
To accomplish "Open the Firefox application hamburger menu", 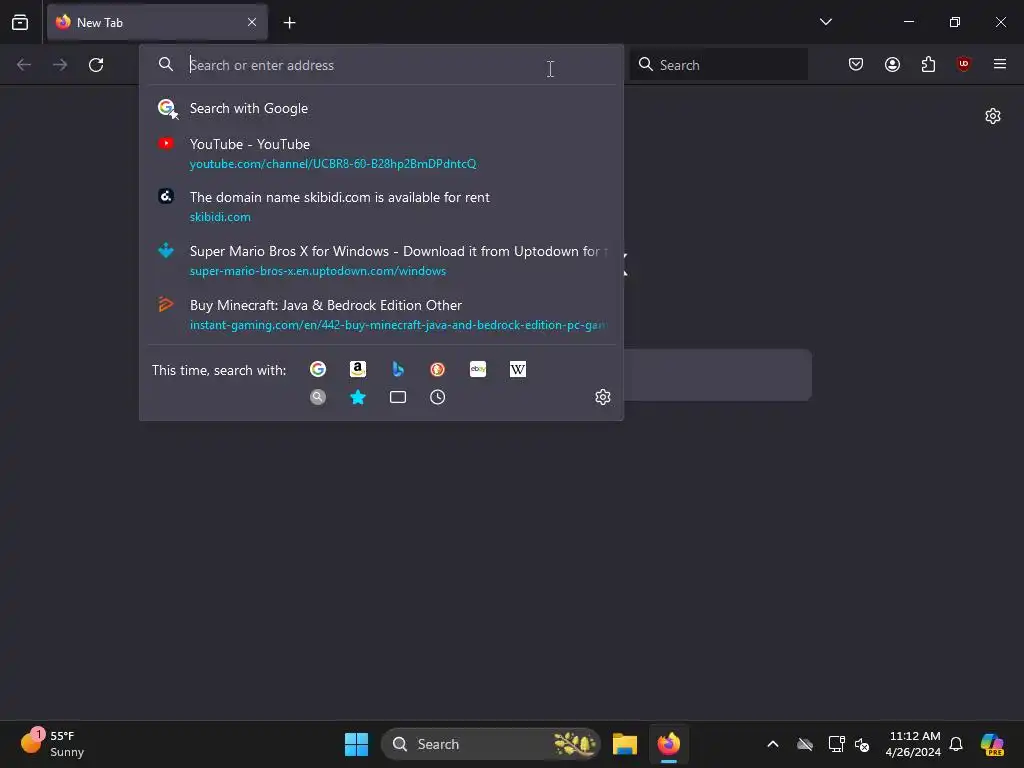I will [x=999, y=64].
